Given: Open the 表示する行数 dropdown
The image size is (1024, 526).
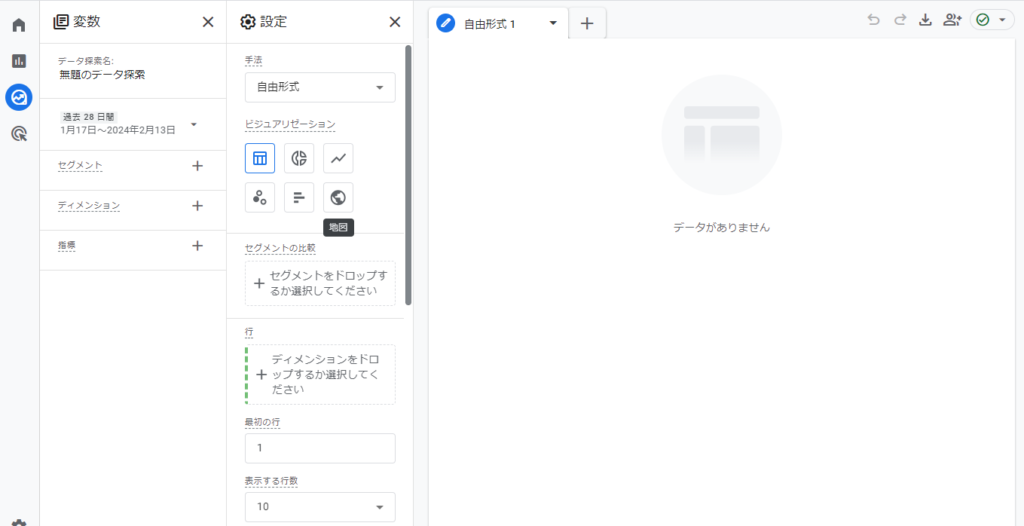Looking at the screenshot, I should pyautogui.click(x=319, y=507).
